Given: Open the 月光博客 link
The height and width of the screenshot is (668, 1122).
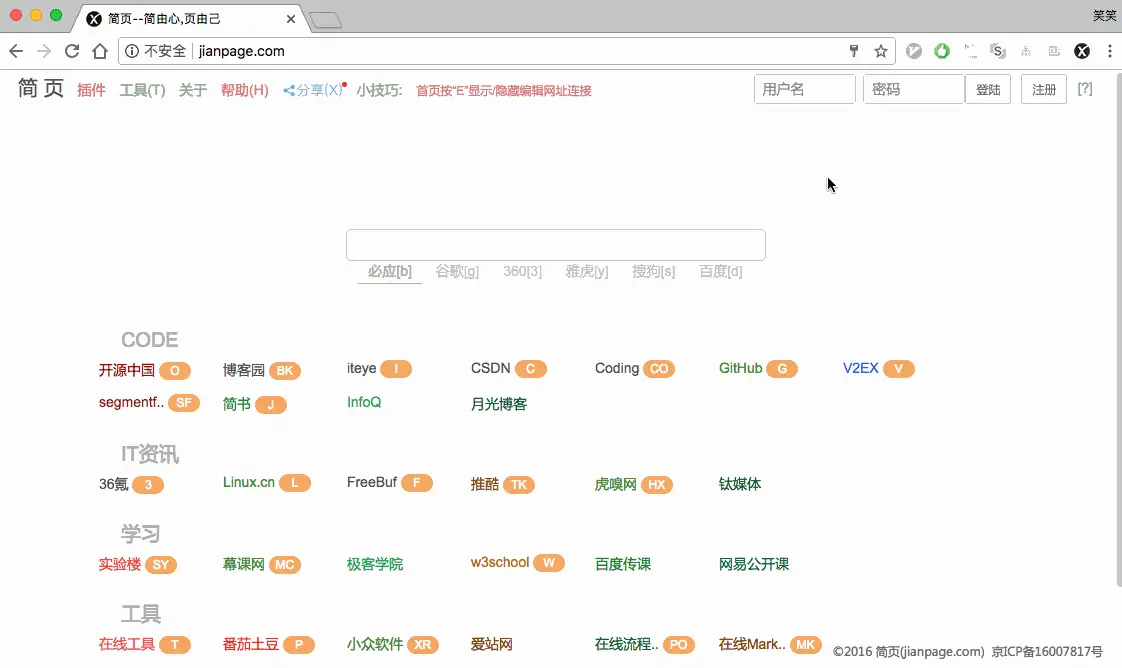Looking at the screenshot, I should point(499,404).
